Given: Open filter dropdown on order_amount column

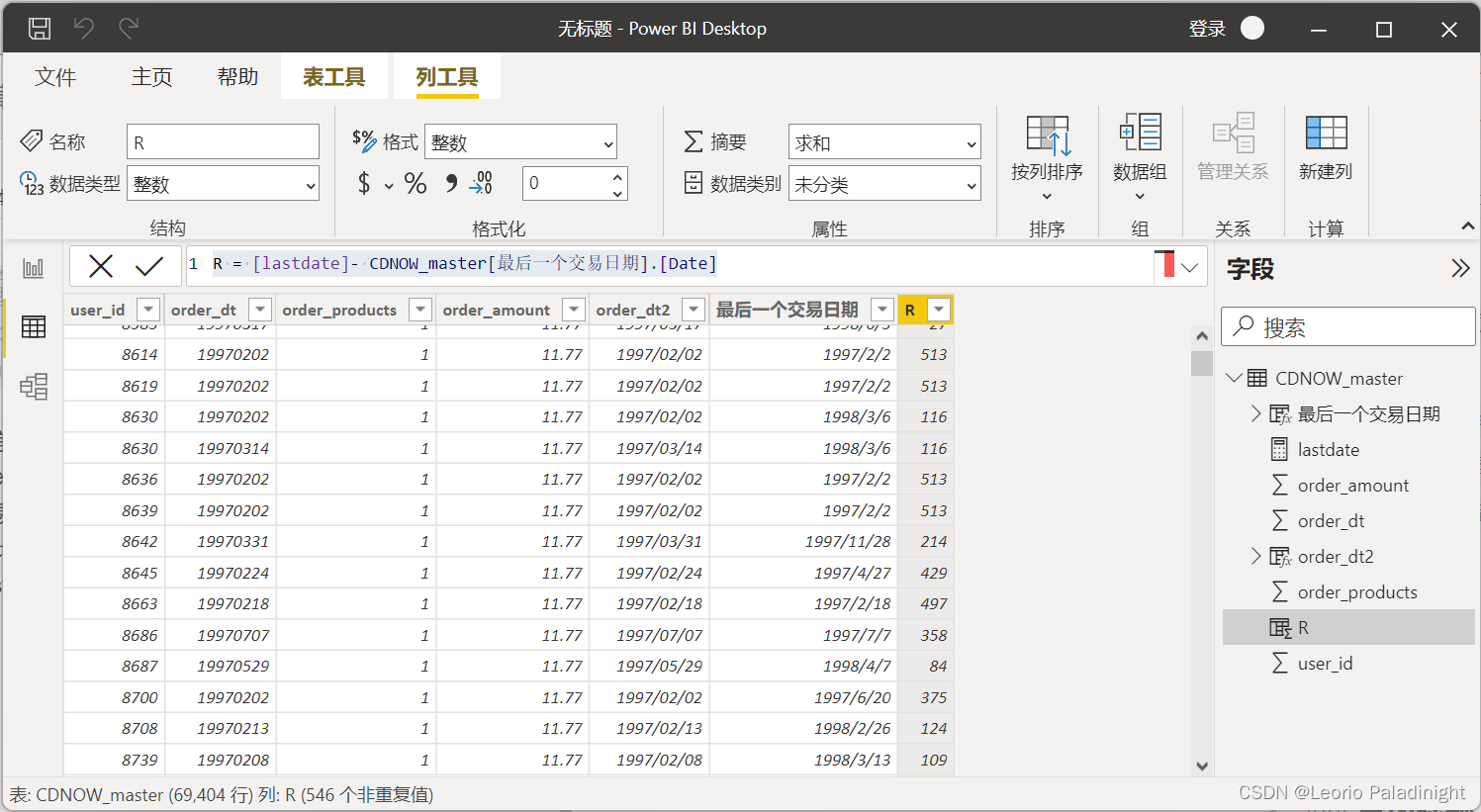Looking at the screenshot, I should [574, 310].
